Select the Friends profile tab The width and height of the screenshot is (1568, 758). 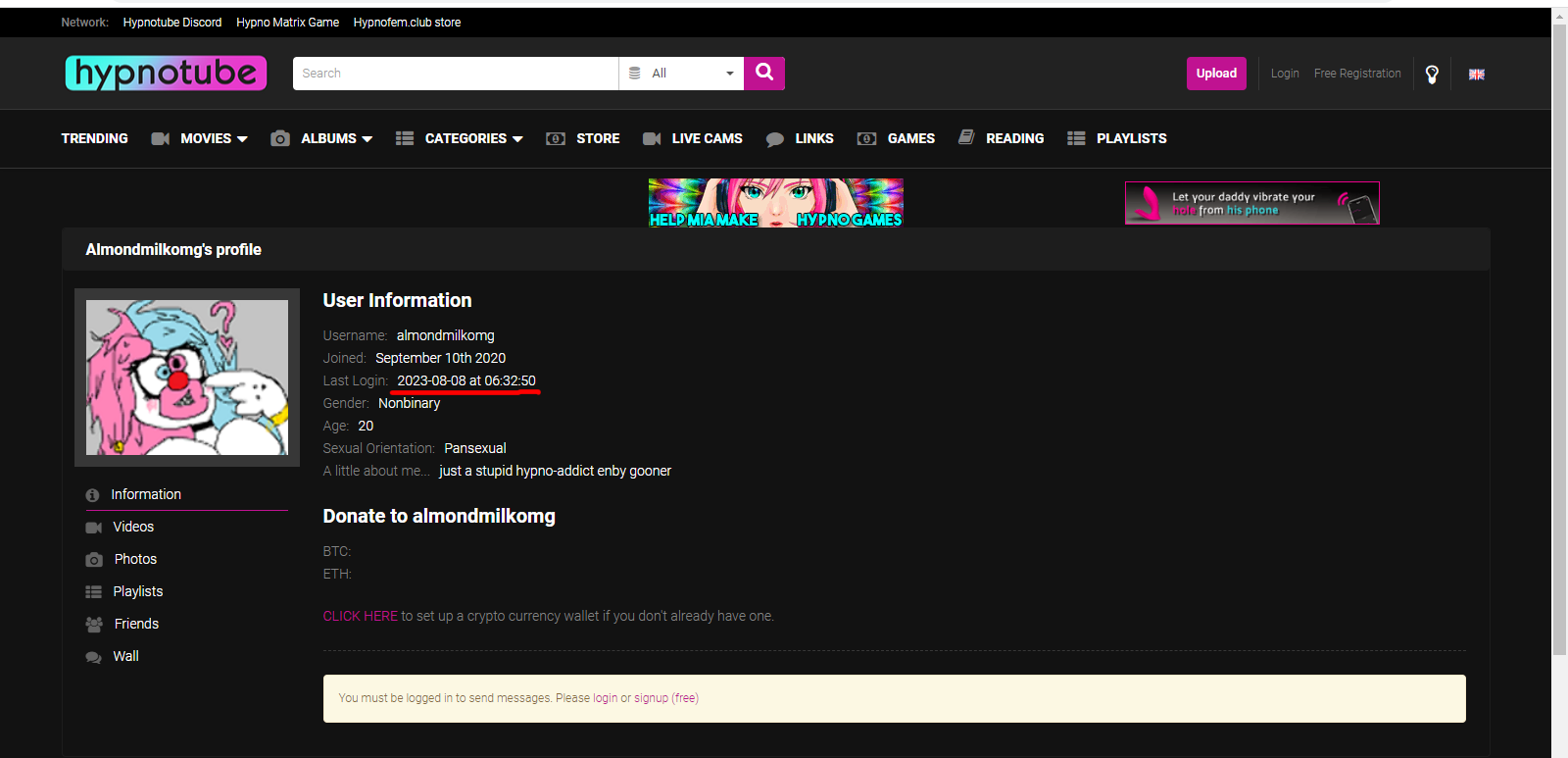tap(136, 624)
